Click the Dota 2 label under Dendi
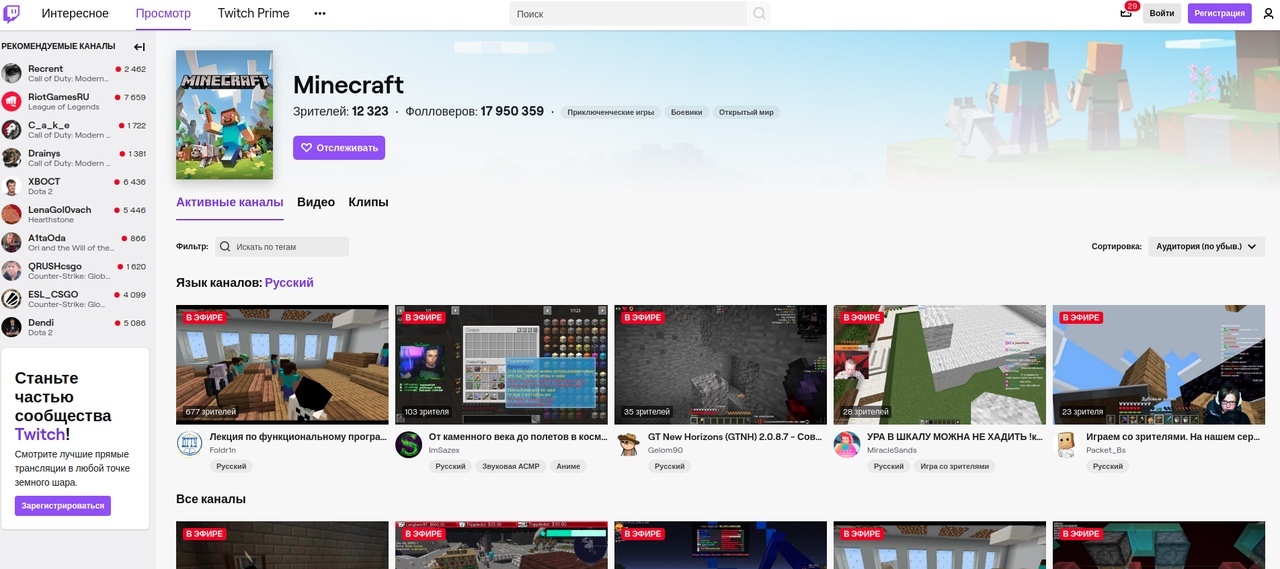The image size is (1280, 569). click(x=40, y=332)
